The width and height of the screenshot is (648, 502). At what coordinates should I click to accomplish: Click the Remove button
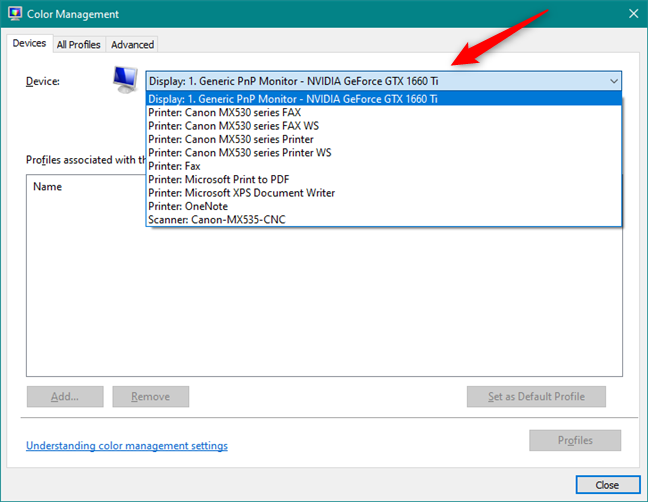pos(150,397)
